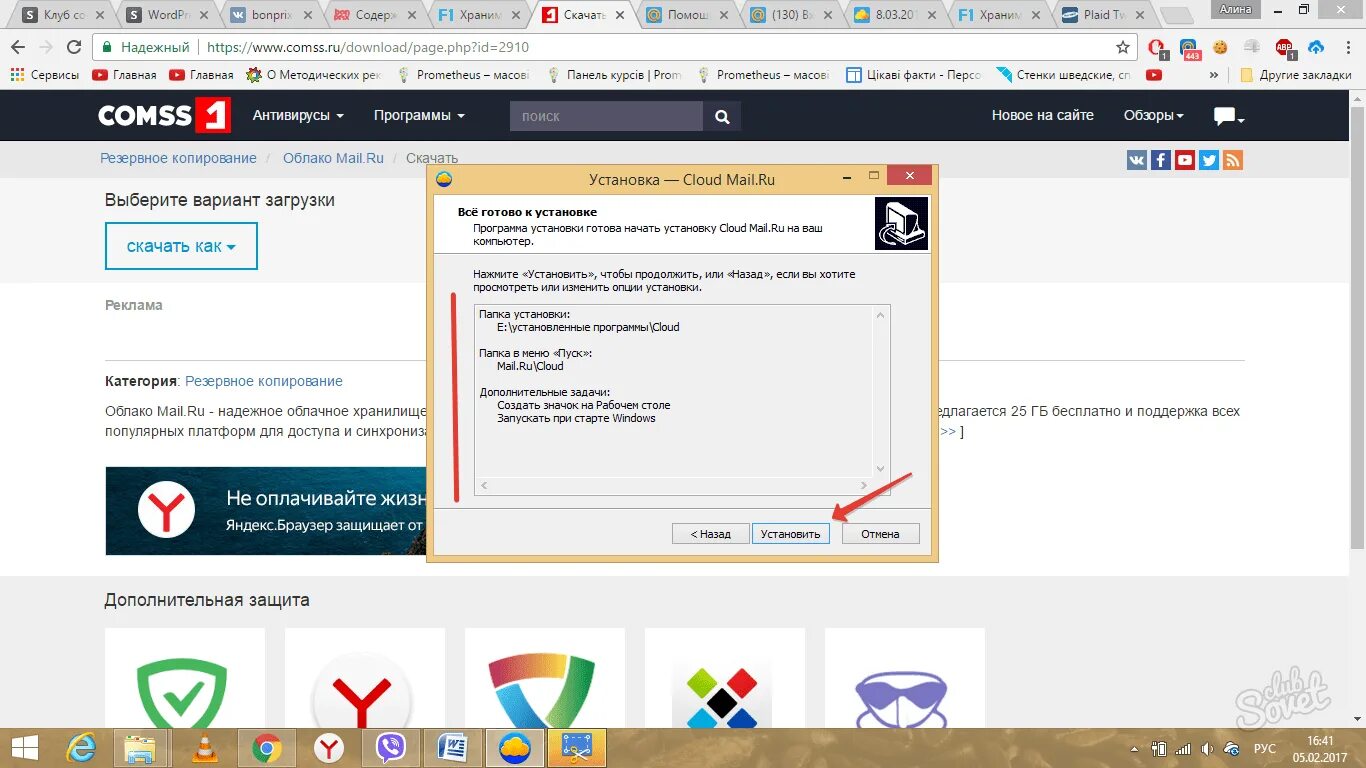Follow Облако Mail.Ru breadcrumb link
Viewport: 1366px width, 768px height.
pos(333,158)
